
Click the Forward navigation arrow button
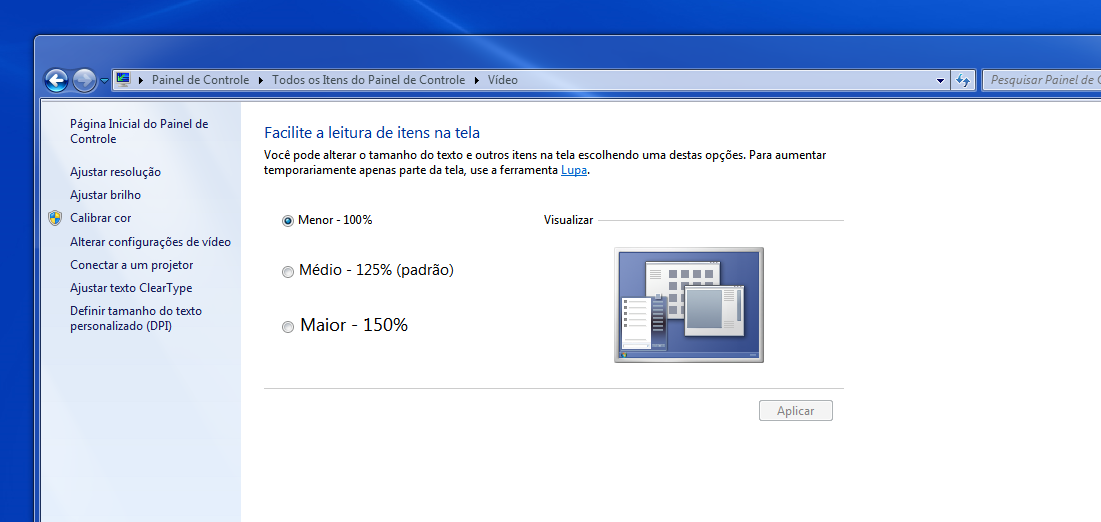[84, 80]
